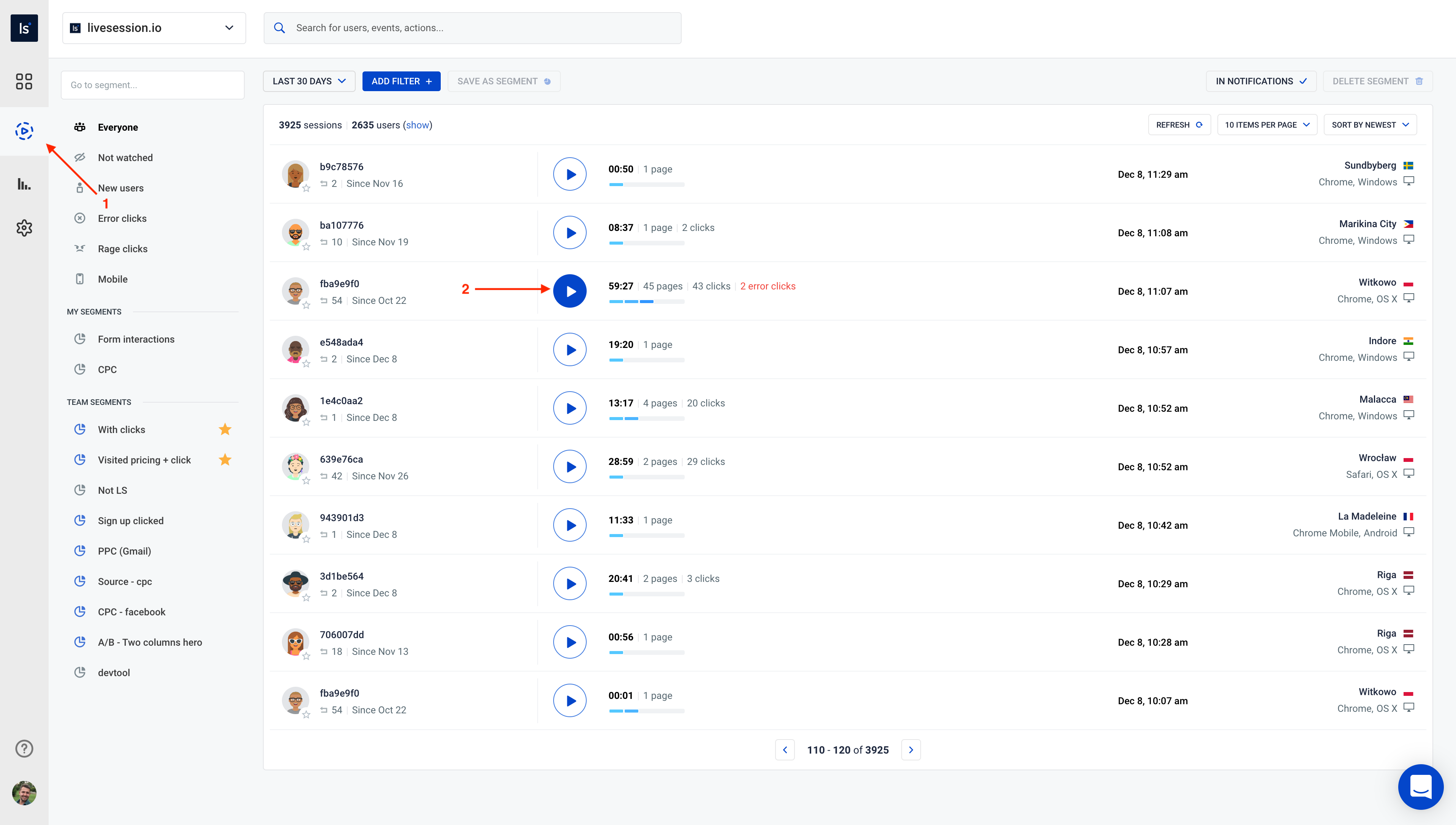Click ADD FILTER button

400,81
